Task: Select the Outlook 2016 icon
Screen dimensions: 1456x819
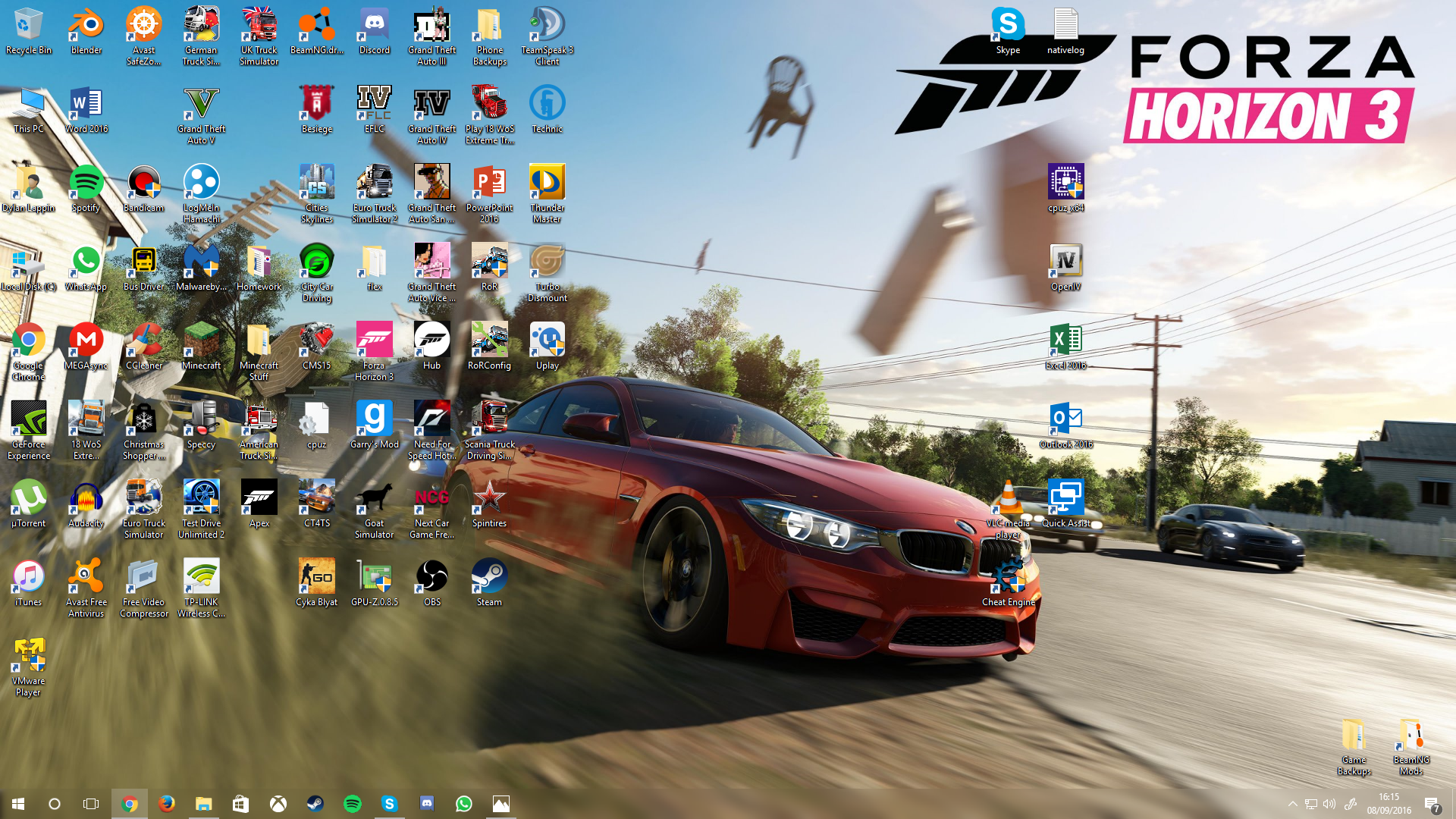Action: click(x=1066, y=426)
